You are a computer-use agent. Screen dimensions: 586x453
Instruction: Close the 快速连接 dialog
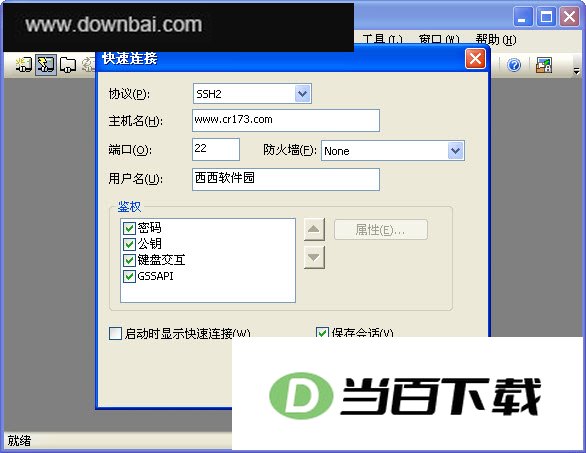click(475, 59)
